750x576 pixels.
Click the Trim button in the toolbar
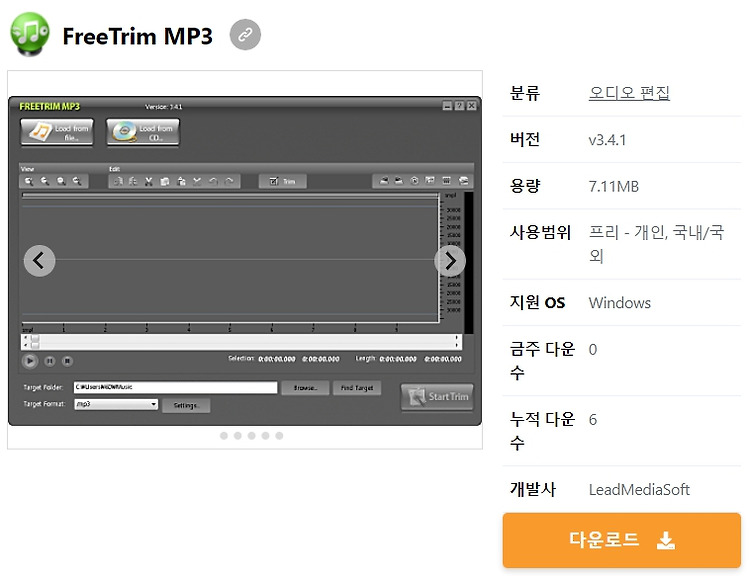click(283, 181)
